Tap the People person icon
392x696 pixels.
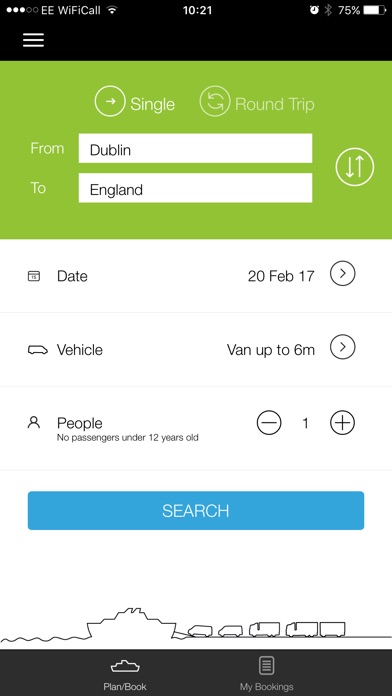[34, 422]
